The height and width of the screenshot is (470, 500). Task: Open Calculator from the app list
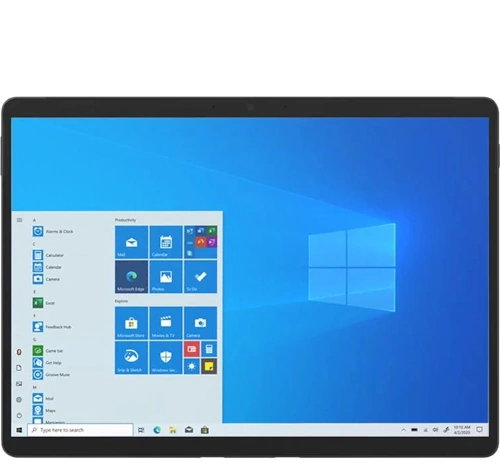tap(49, 255)
